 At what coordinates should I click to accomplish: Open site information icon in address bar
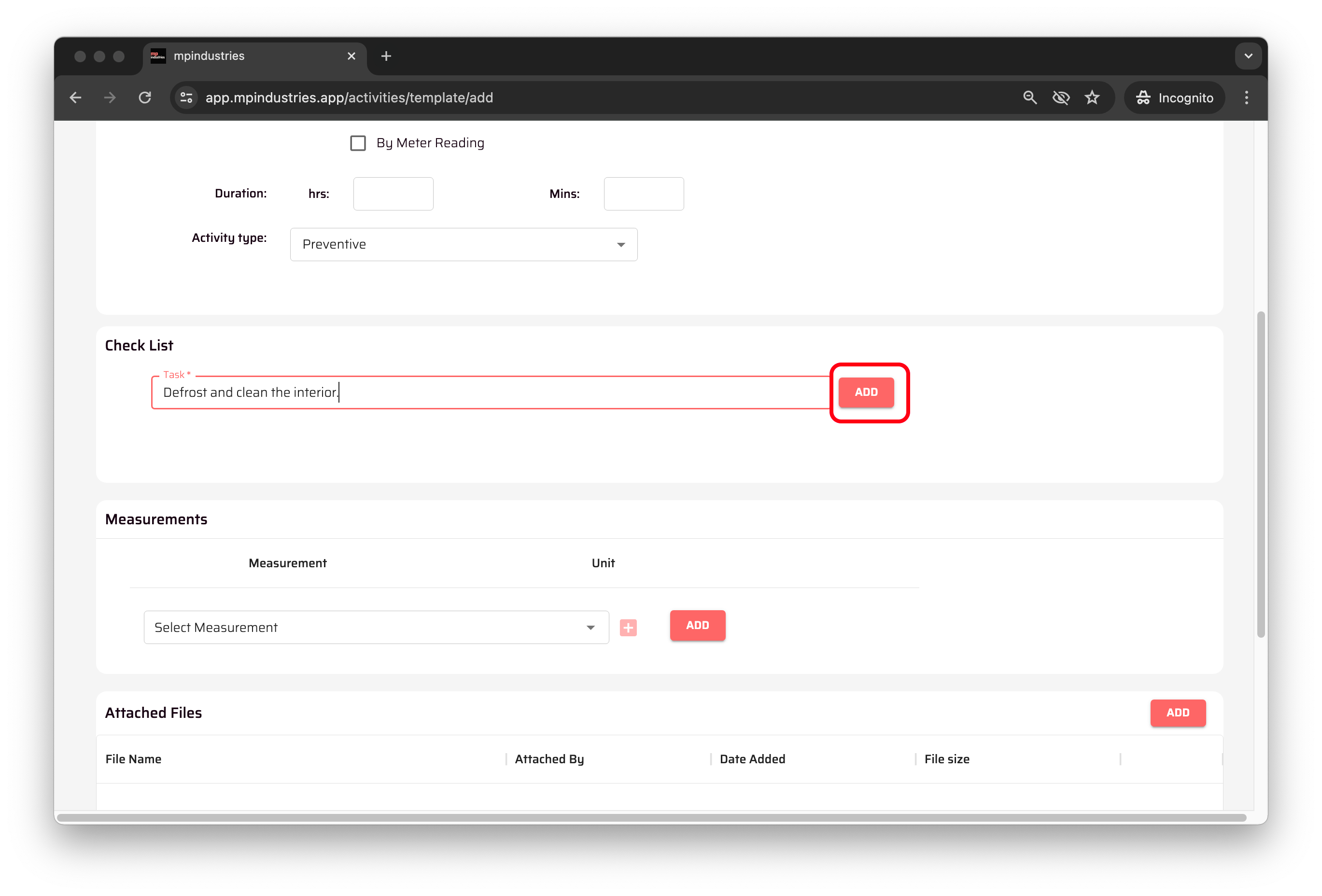click(x=186, y=98)
